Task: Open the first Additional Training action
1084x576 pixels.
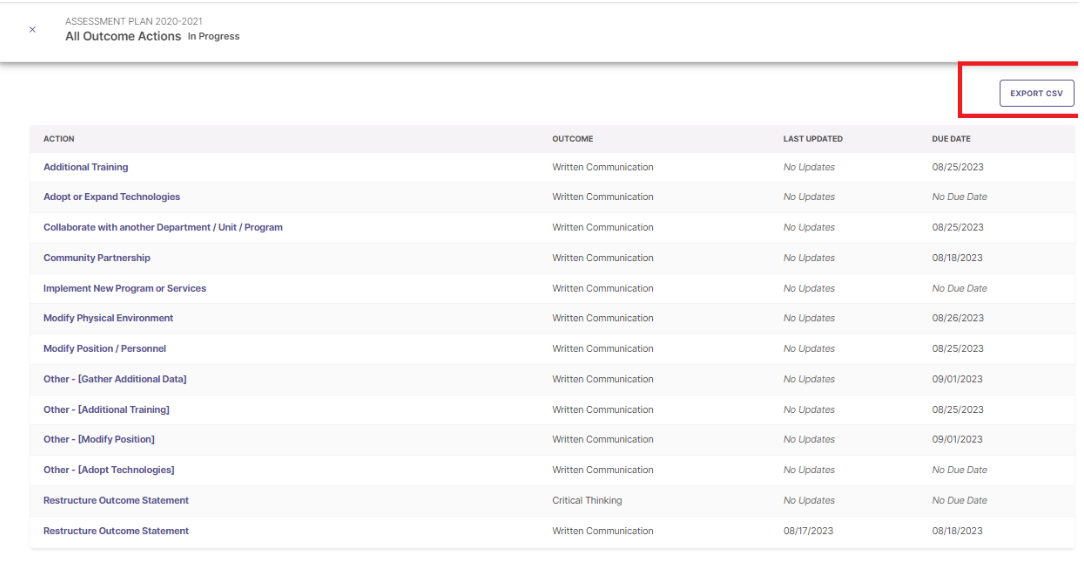Action: click(x=86, y=167)
